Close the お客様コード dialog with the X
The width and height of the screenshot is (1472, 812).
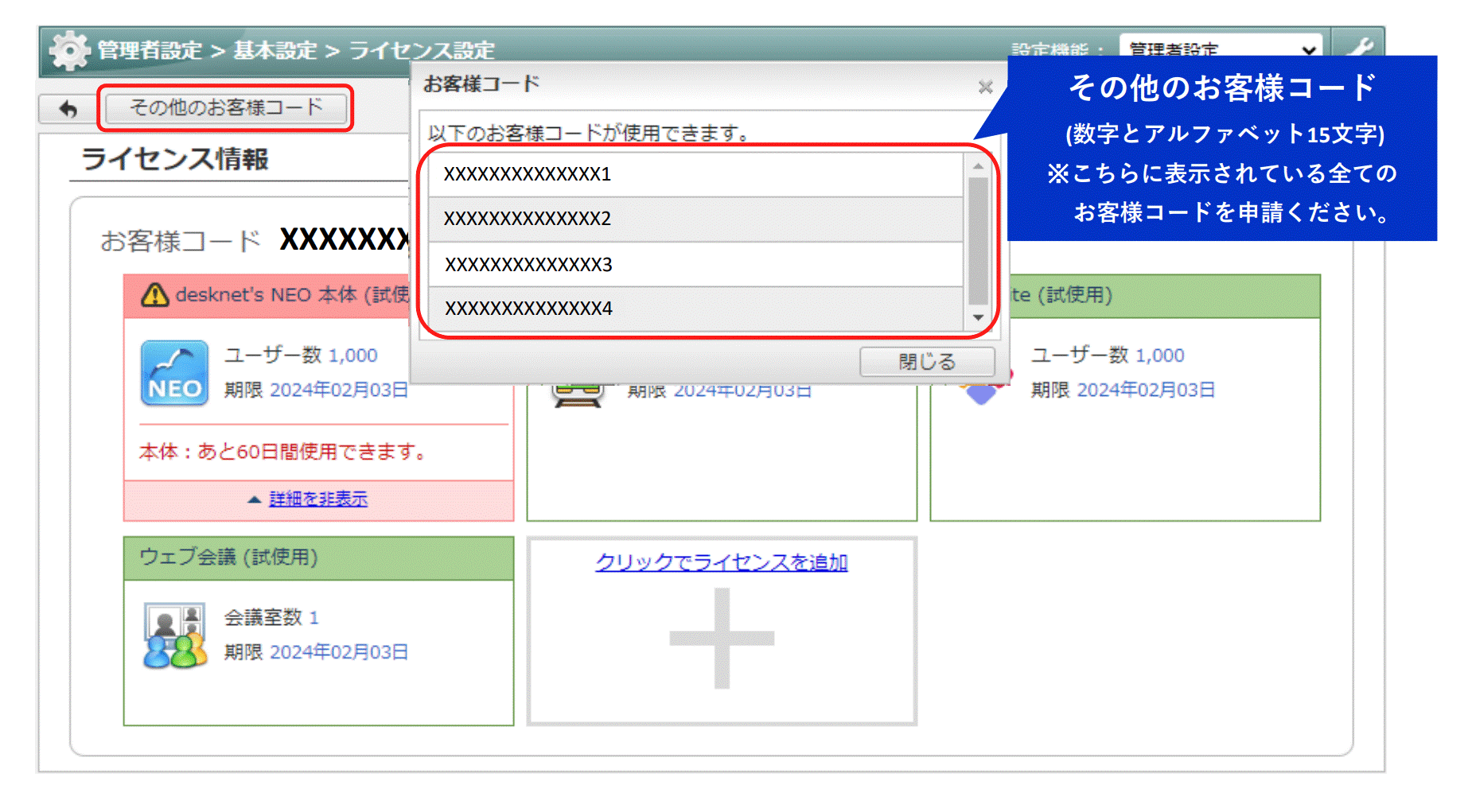click(x=986, y=87)
